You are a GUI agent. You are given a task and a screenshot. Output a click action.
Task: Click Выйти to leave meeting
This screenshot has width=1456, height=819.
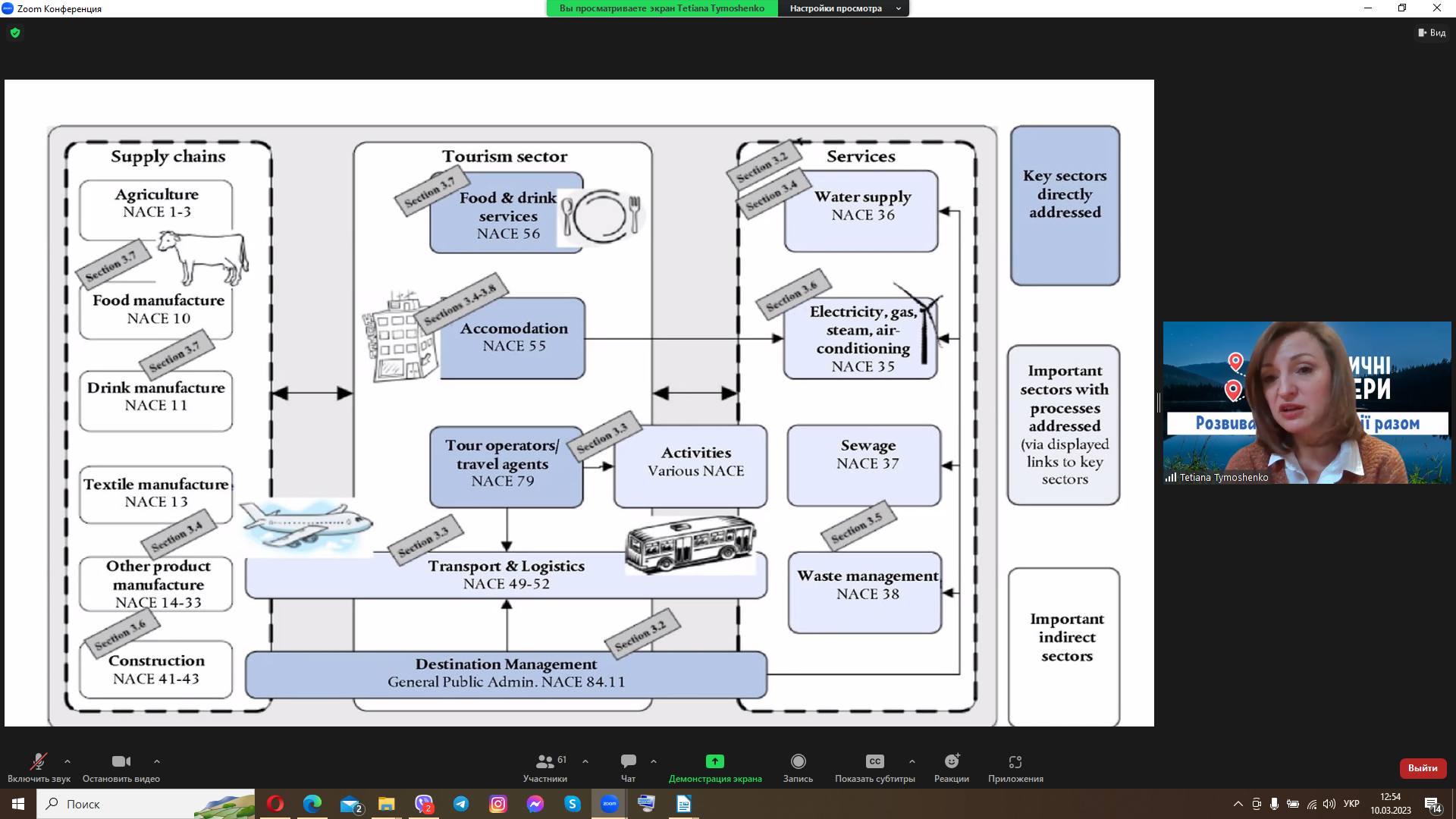[x=1422, y=768]
